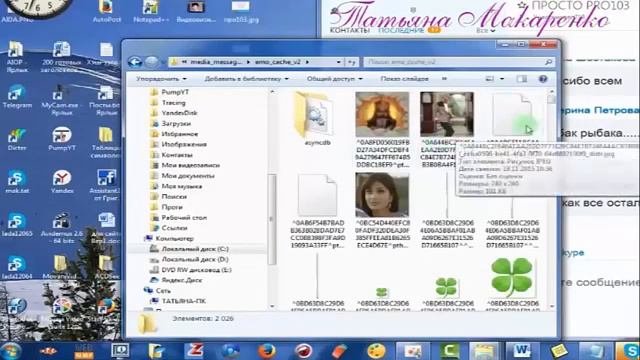
Task: Select Сеть network node in the tree
Action: point(163,291)
